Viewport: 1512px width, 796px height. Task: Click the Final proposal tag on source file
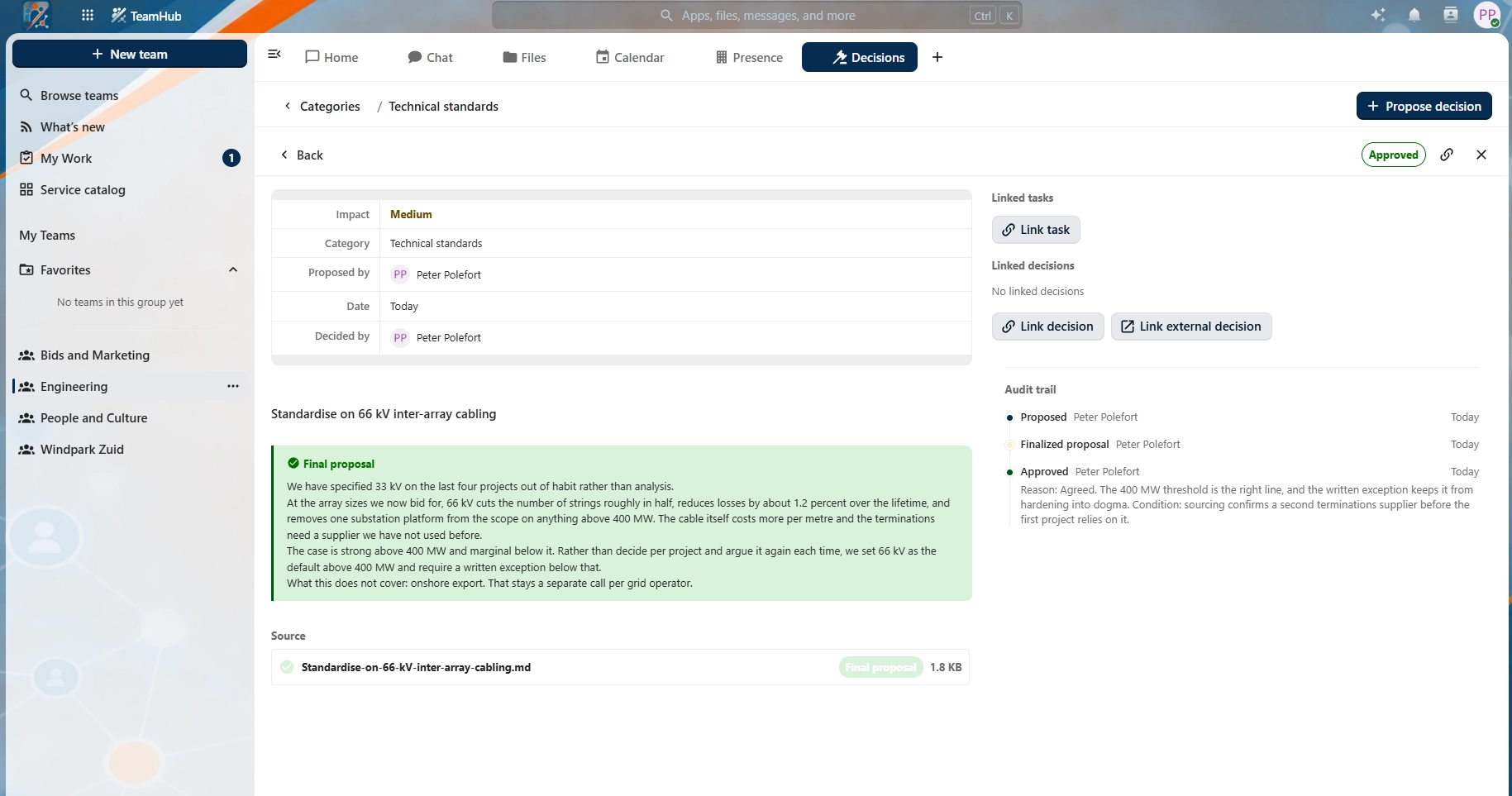coord(881,667)
